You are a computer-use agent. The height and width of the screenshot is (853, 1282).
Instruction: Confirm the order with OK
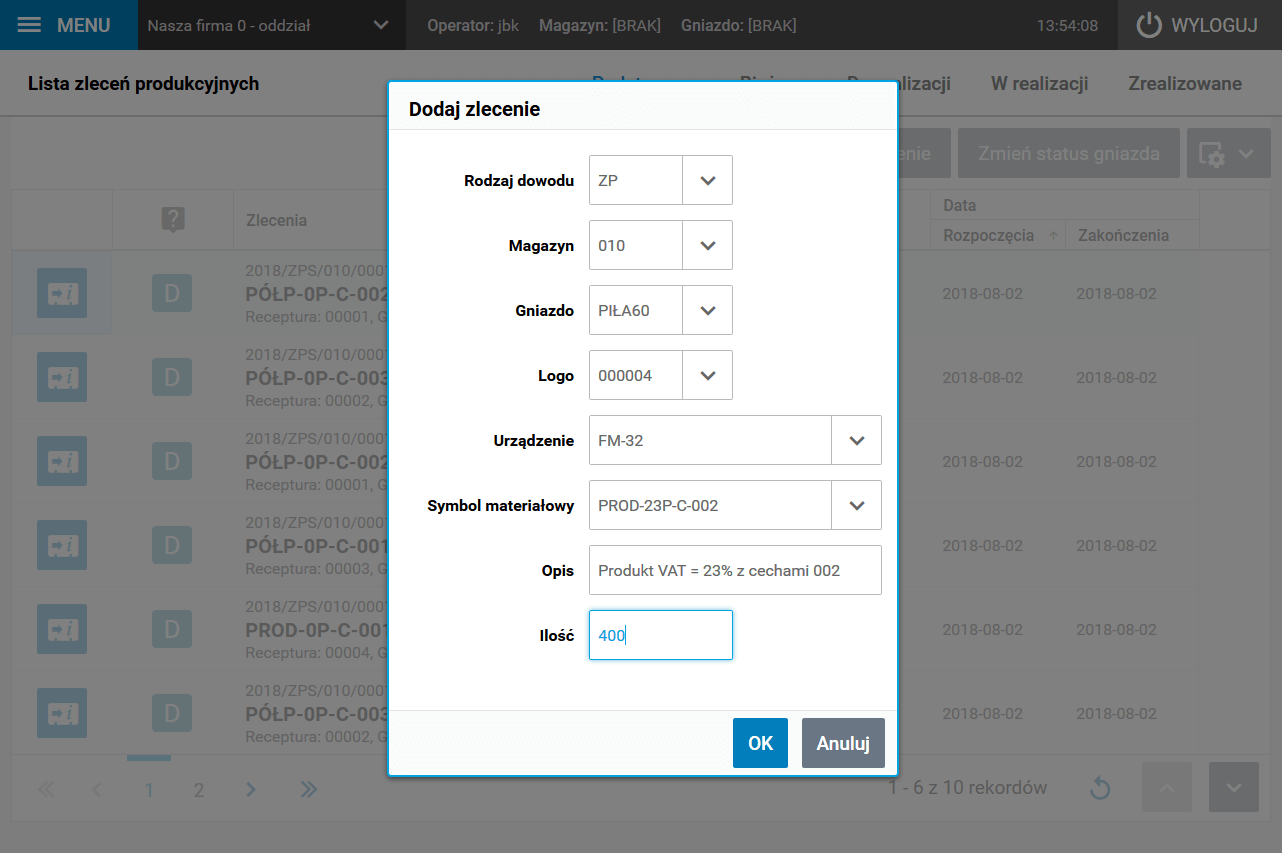coord(760,743)
